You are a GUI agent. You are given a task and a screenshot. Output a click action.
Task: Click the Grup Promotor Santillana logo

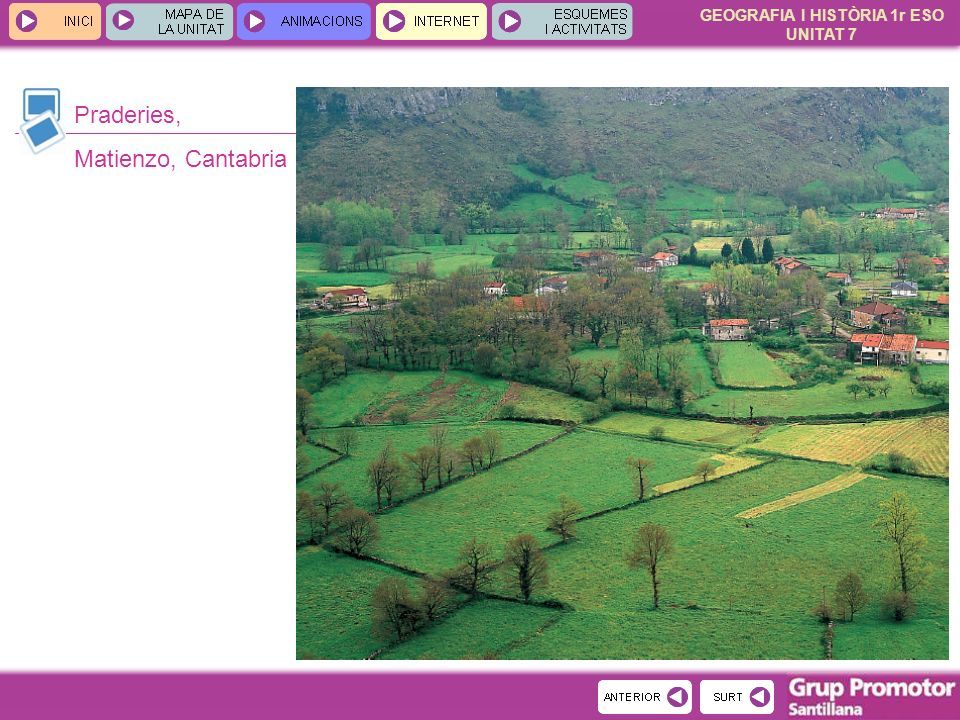[x=872, y=697]
